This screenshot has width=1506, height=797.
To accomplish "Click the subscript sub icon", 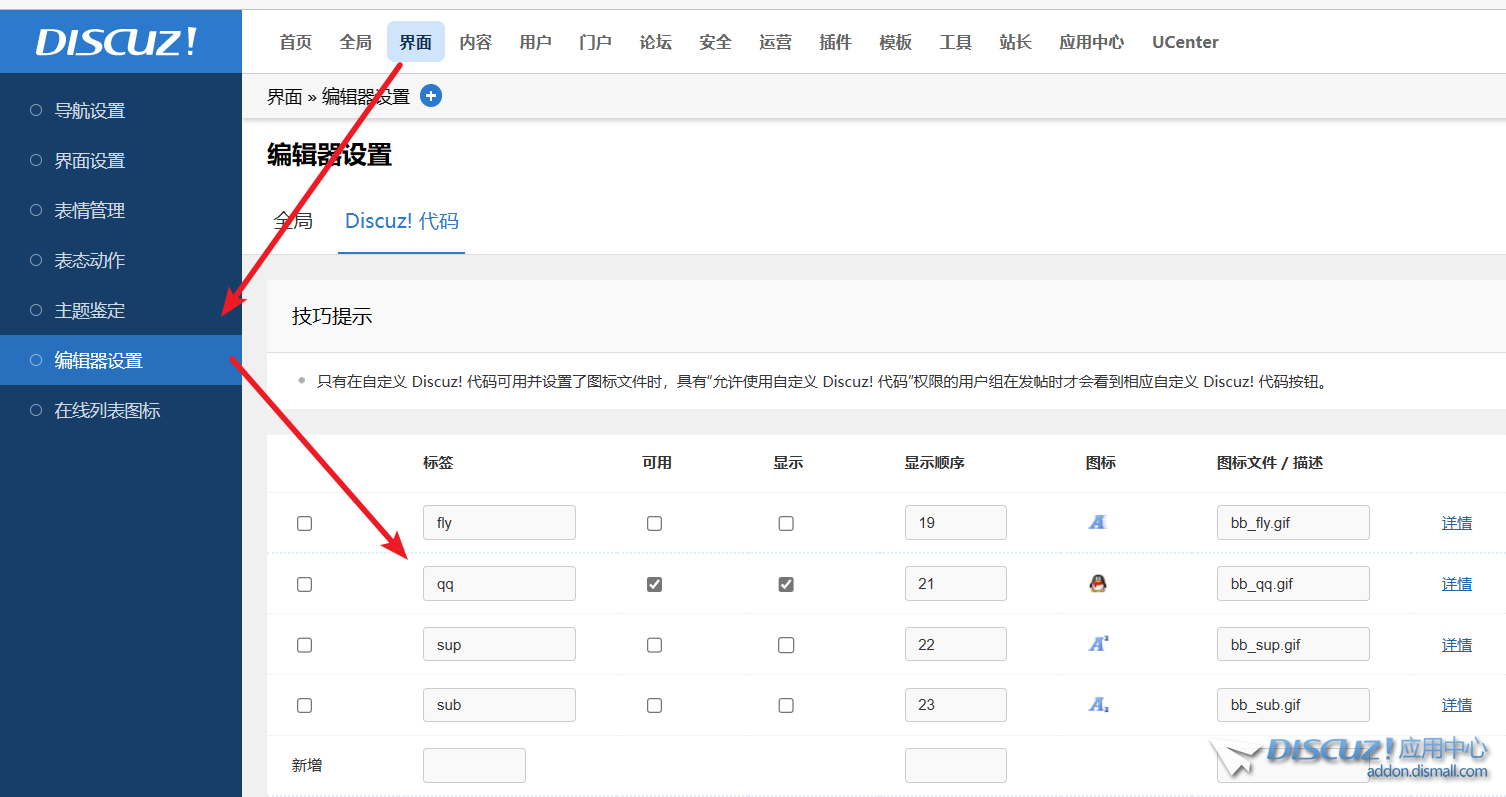I will coord(1097,705).
